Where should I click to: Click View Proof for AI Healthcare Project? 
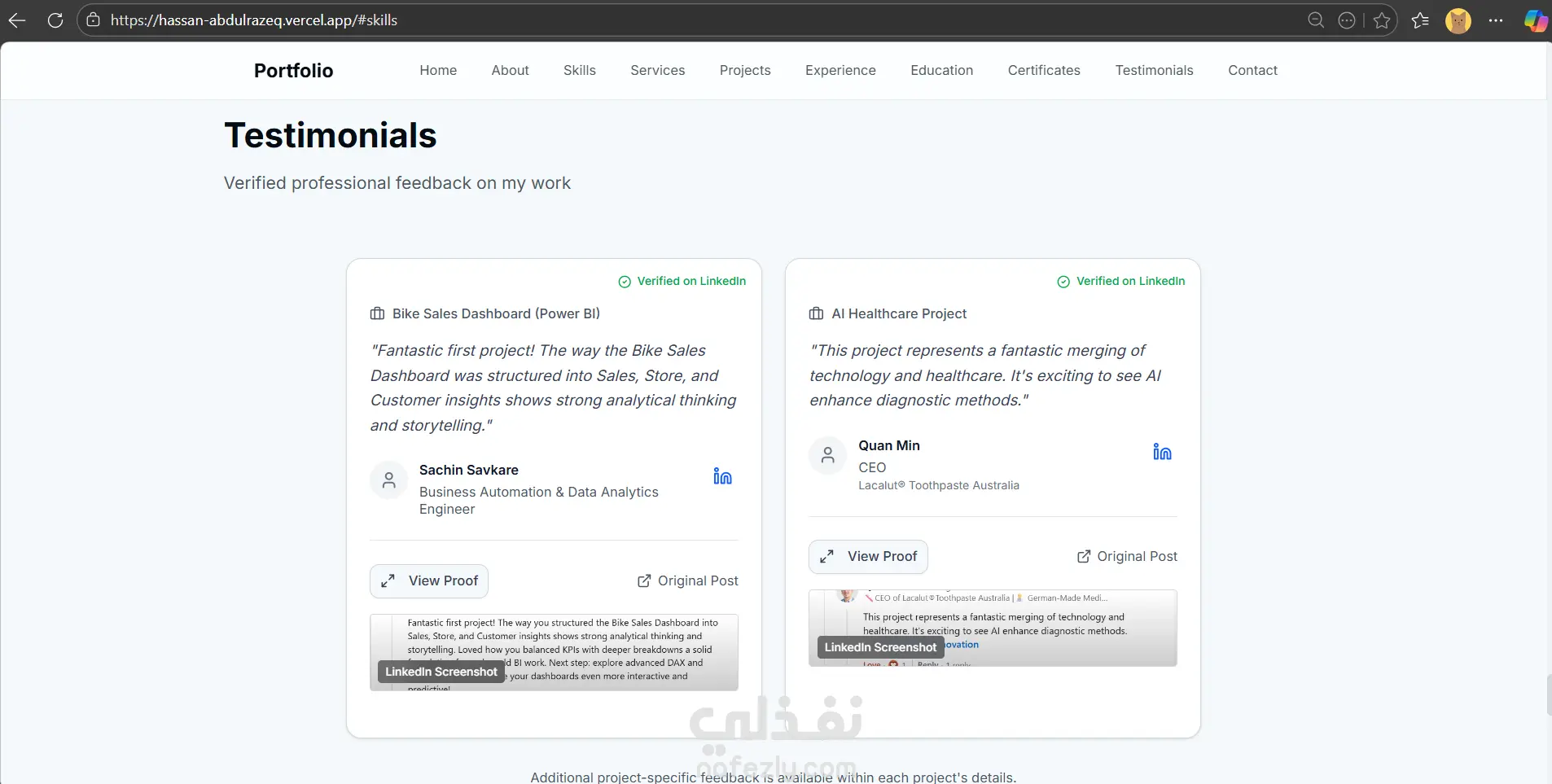[x=868, y=557]
